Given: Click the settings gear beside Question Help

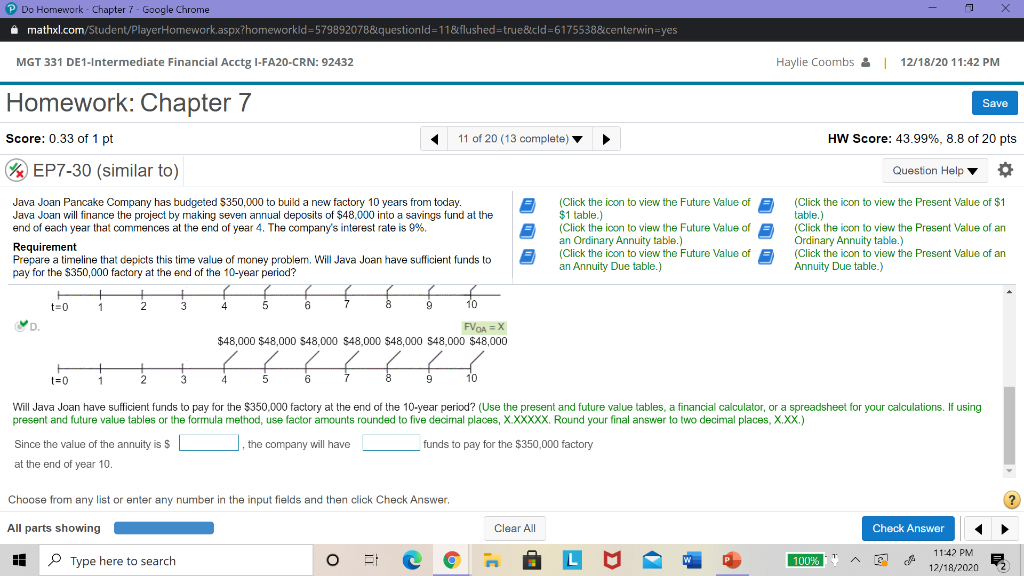Looking at the screenshot, I should point(1006,170).
